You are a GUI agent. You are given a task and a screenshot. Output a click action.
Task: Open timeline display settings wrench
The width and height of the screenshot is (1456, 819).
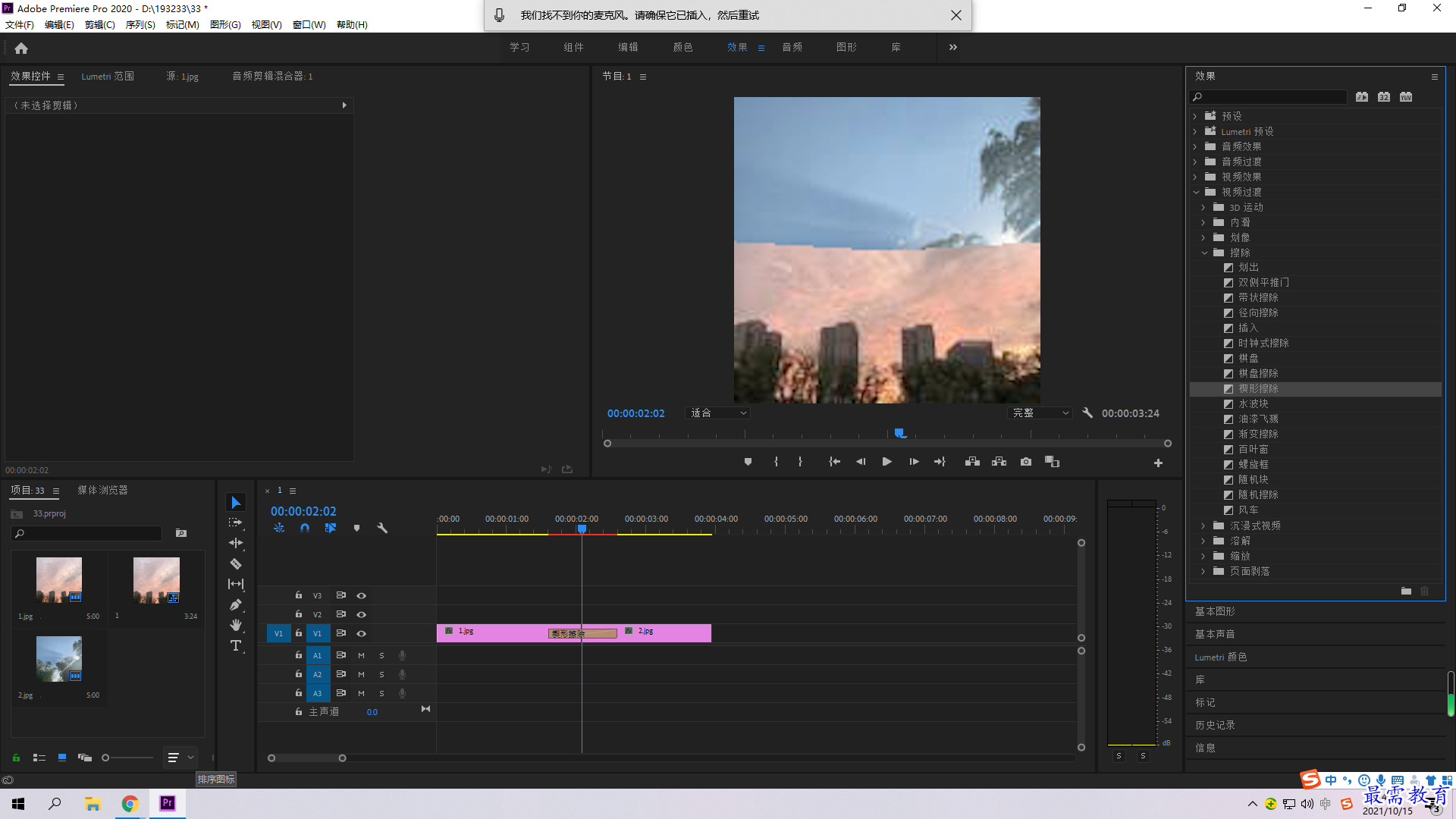coord(382,529)
